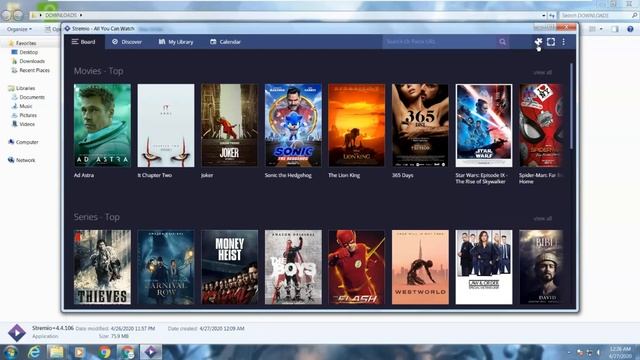Select The Flash series poster
The width and height of the screenshot is (640, 360).
357,267
